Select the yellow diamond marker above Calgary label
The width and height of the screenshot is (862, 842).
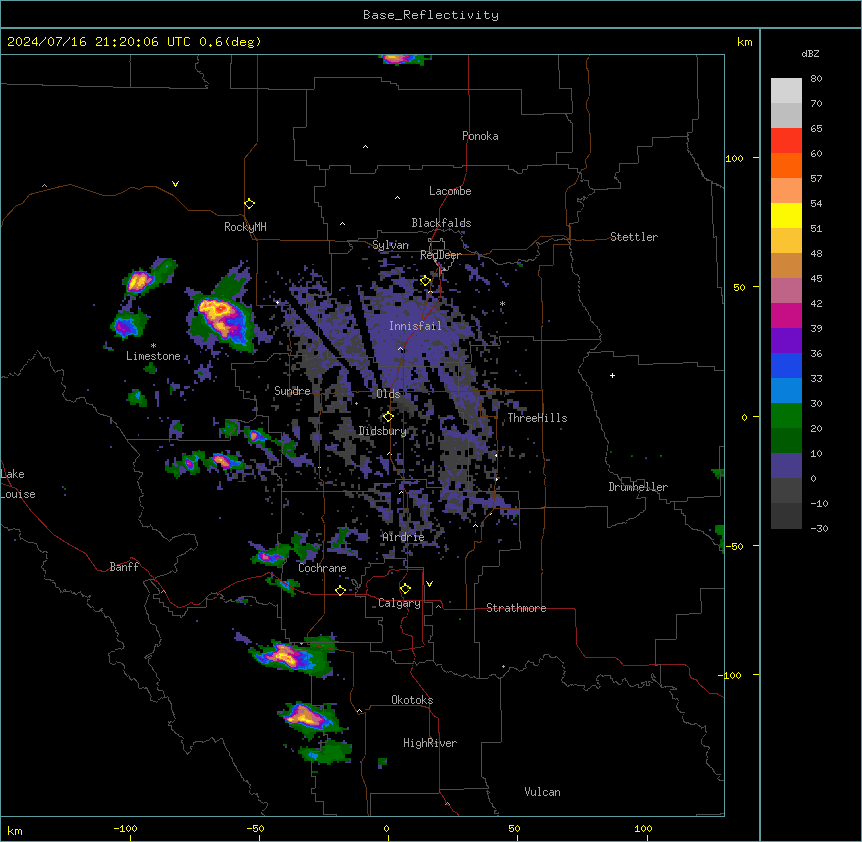405,589
